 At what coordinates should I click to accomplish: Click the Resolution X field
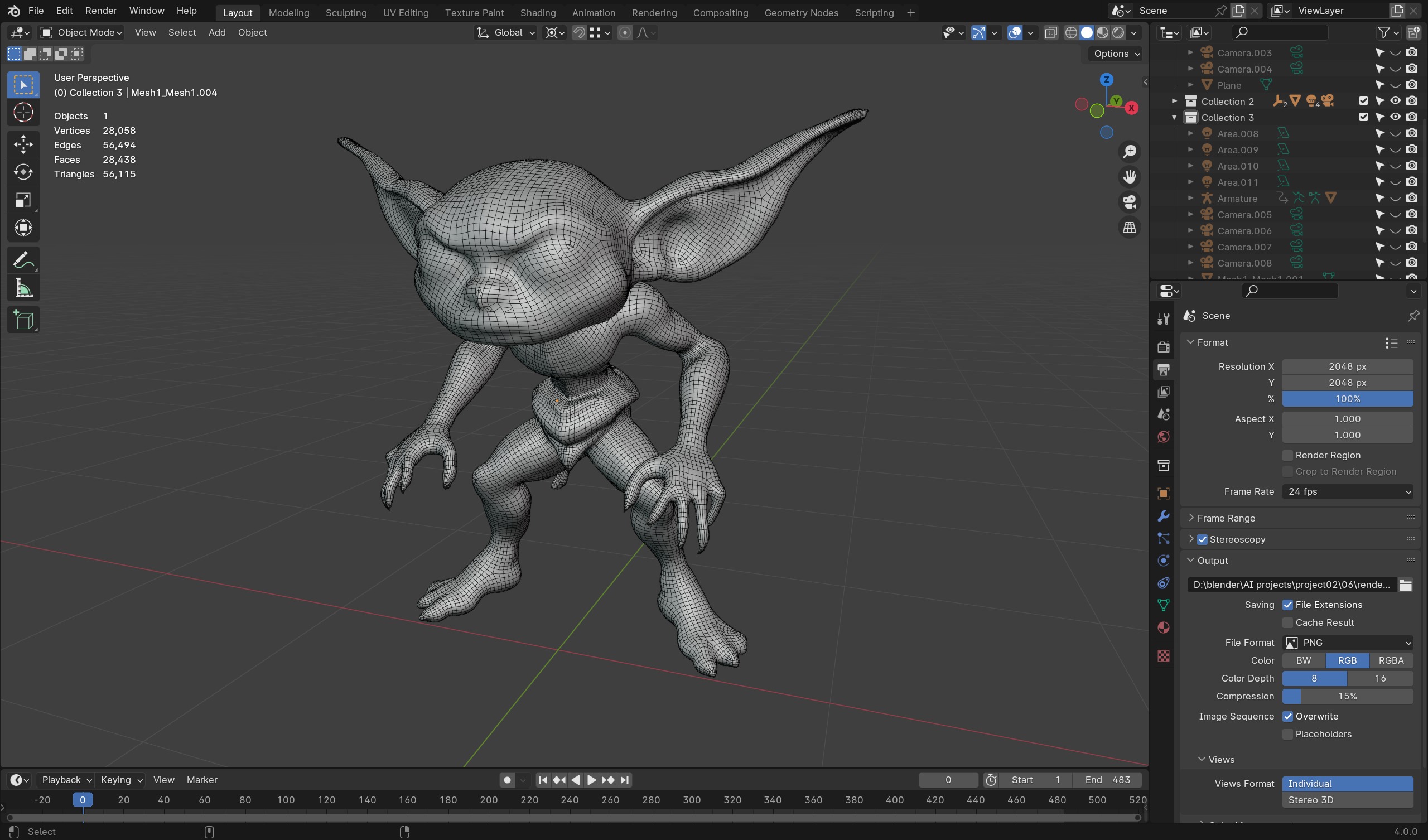point(1348,366)
